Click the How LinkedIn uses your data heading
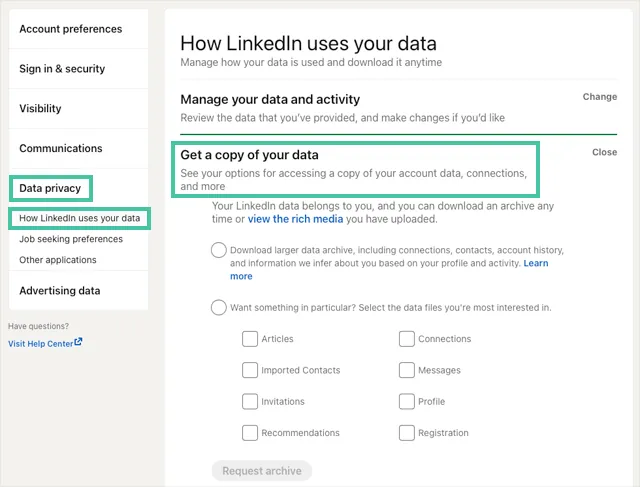 pos(309,43)
